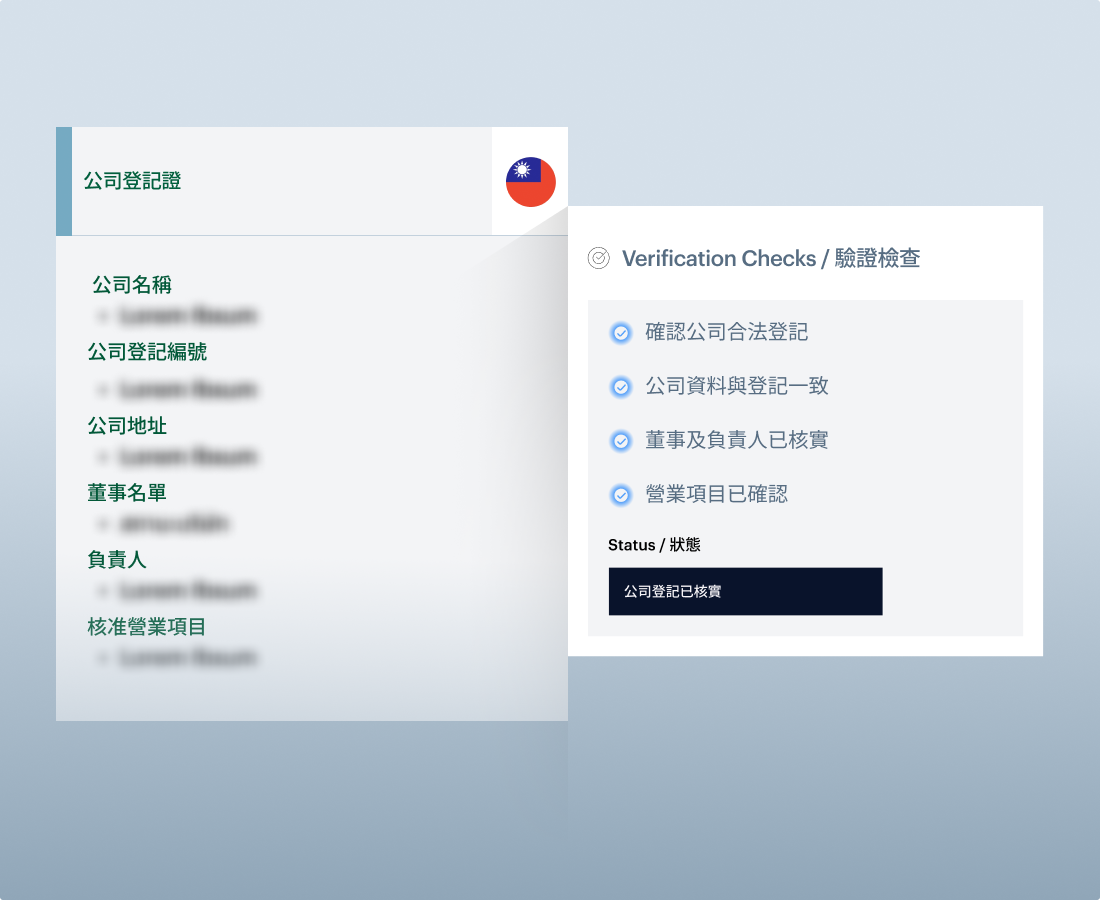The height and width of the screenshot is (900, 1100).
Task: Toggle the checkmark for 營業項目已確認
Action: pos(621,495)
